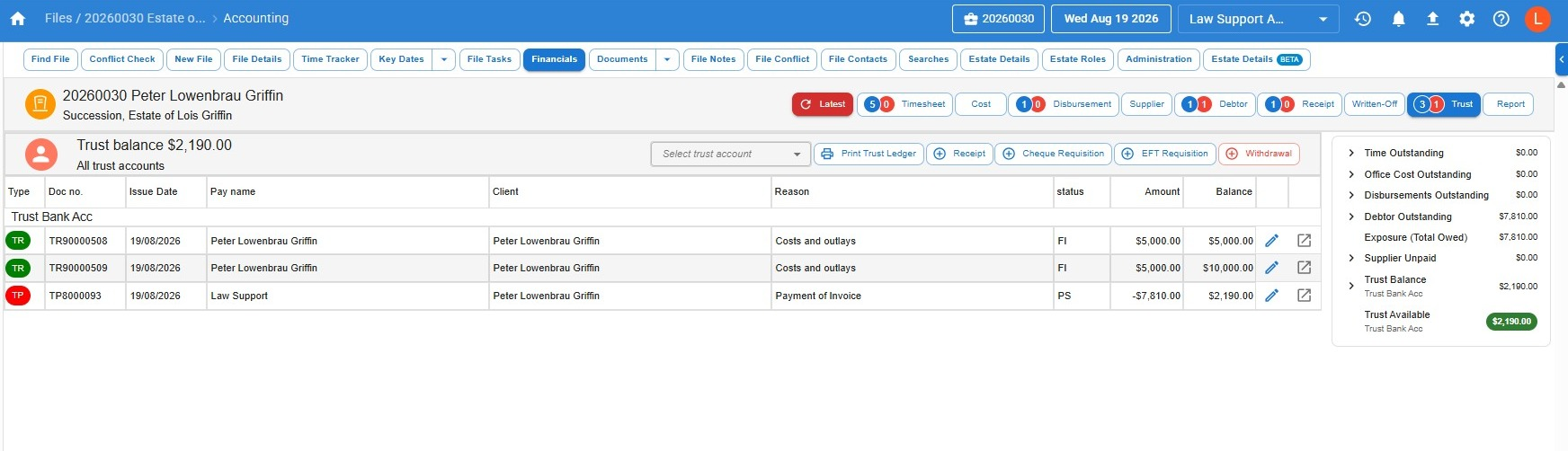The height and width of the screenshot is (451, 1568).
Task: Select the Payment of Invoice cell
Action: [912, 296]
